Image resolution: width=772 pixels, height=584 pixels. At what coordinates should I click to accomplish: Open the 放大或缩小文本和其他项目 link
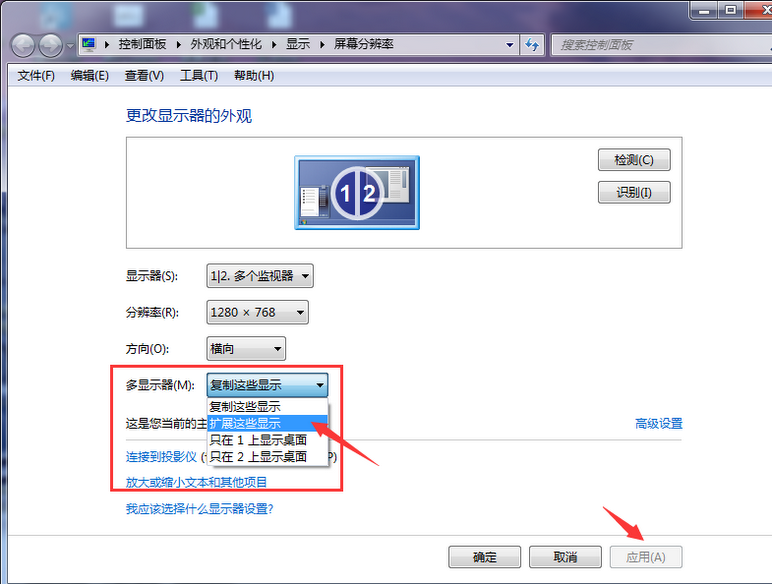tap(196, 482)
